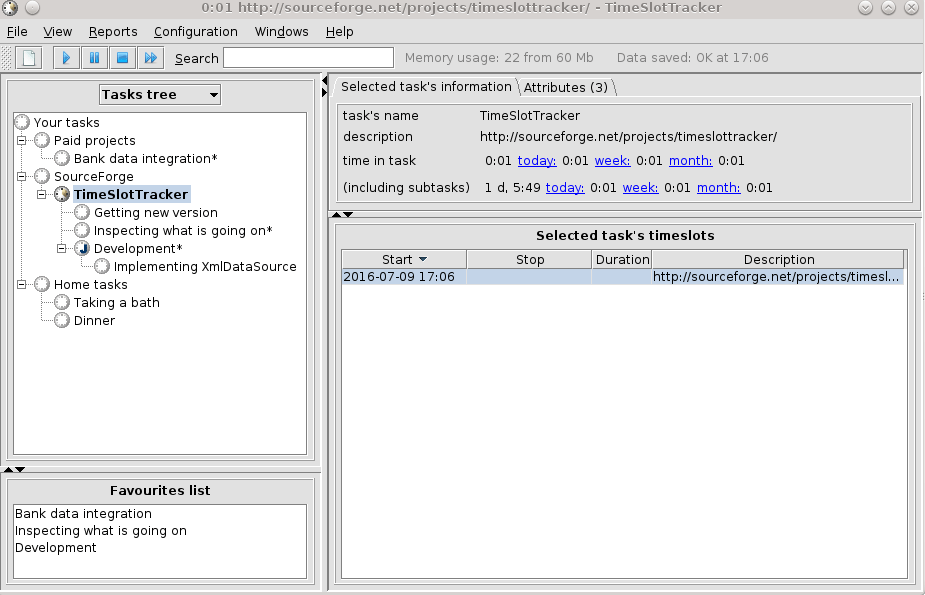Open the File menu
Image resolution: width=925 pixels, height=595 pixels.
pyautogui.click(x=17, y=32)
